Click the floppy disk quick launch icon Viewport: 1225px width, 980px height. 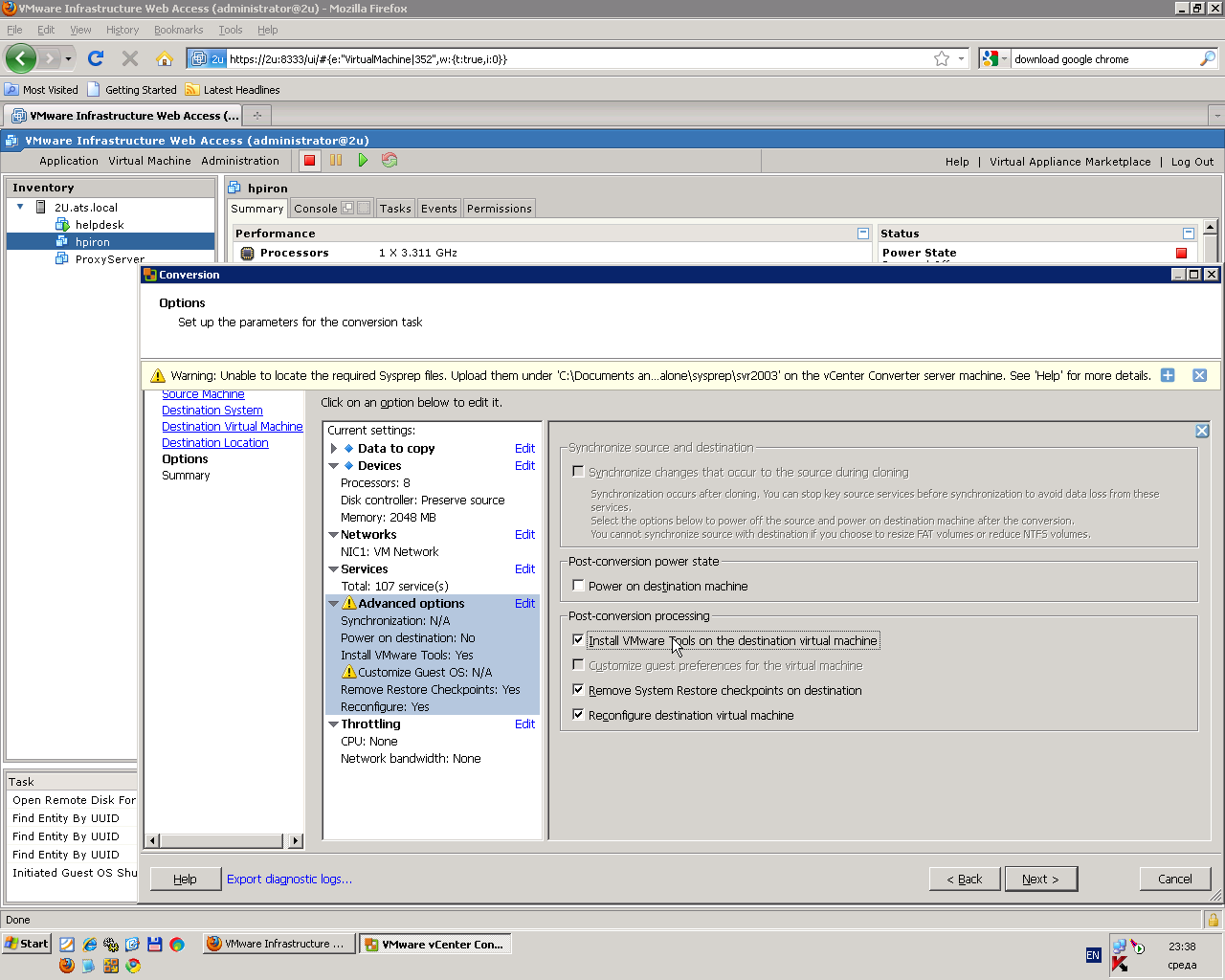click(154, 945)
